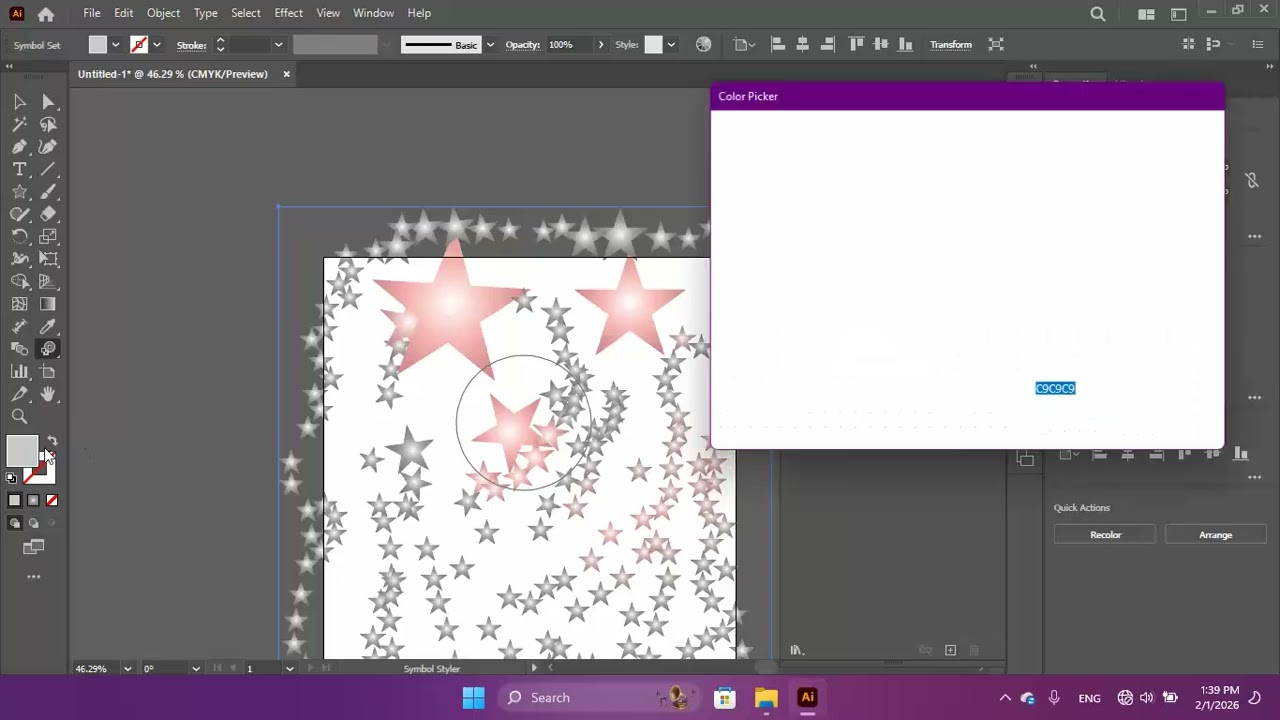Open the Object menu
The image size is (1280, 720).
tap(163, 13)
